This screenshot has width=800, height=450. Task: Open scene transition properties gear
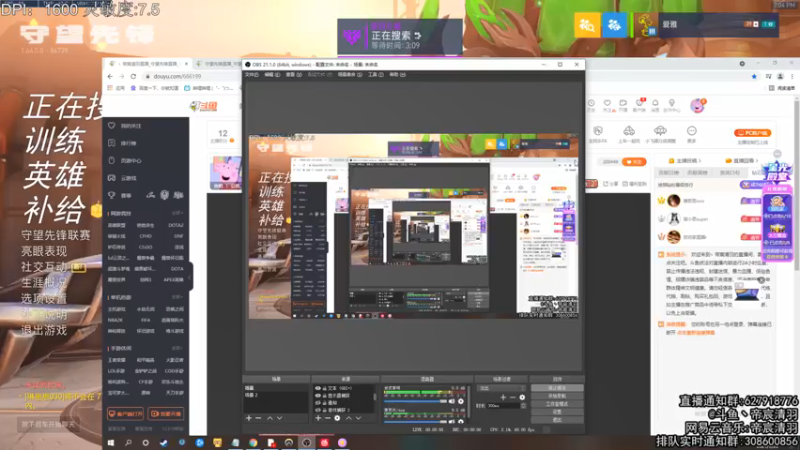(522, 397)
